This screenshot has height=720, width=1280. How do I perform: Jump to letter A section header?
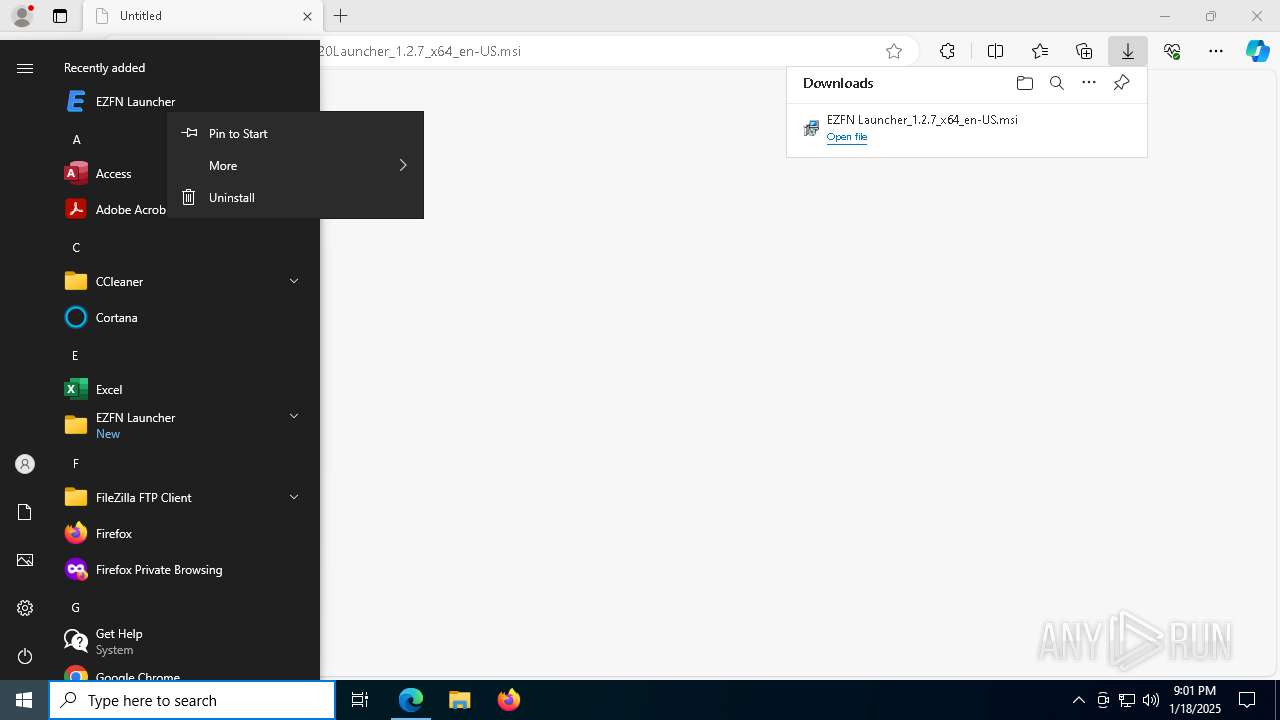[x=76, y=139]
